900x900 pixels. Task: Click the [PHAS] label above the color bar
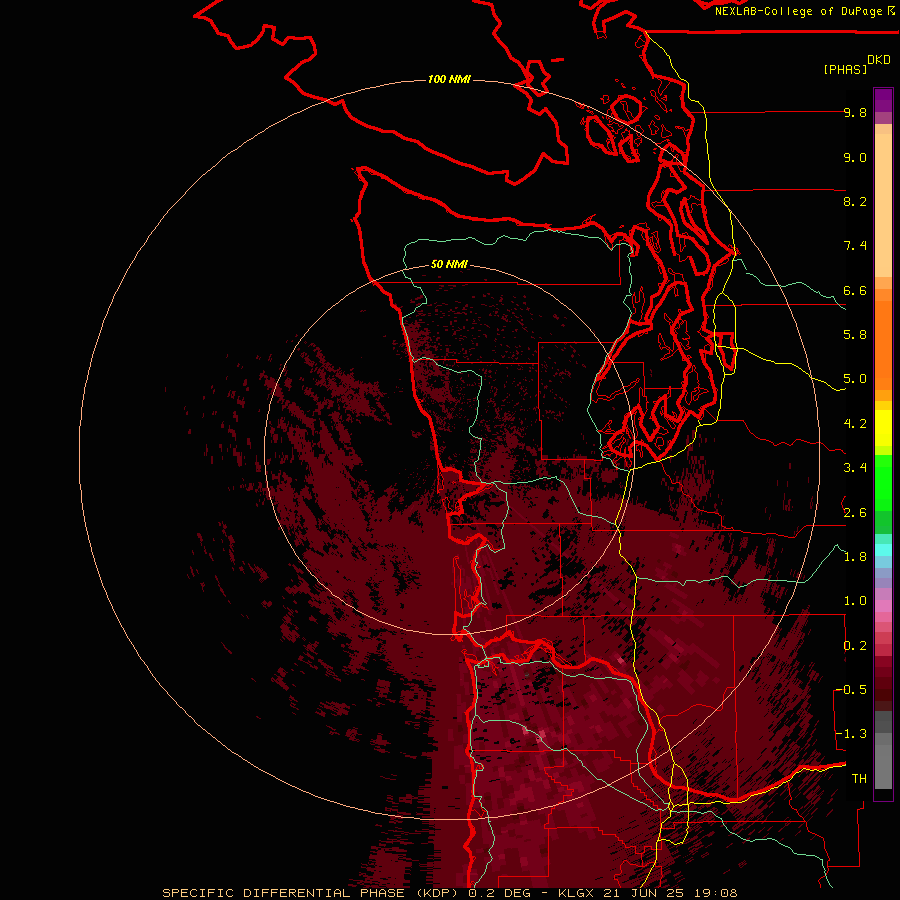pos(845,69)
